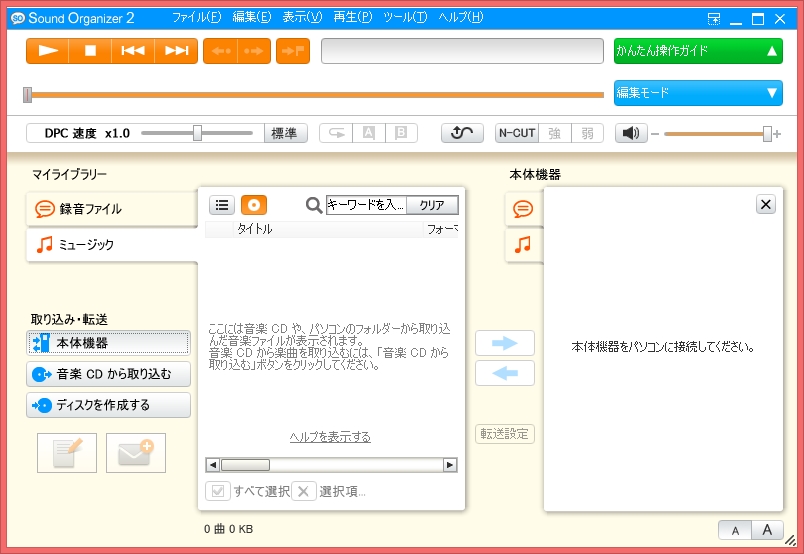
Task: Click the horizontal scrollbar left arrow
Action: pos(213,465)
